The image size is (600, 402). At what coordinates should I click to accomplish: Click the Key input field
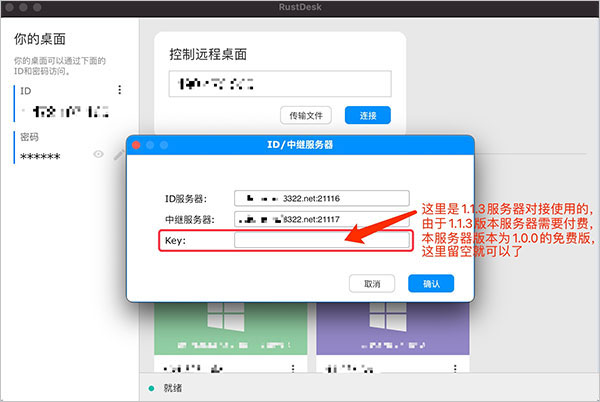321,240
